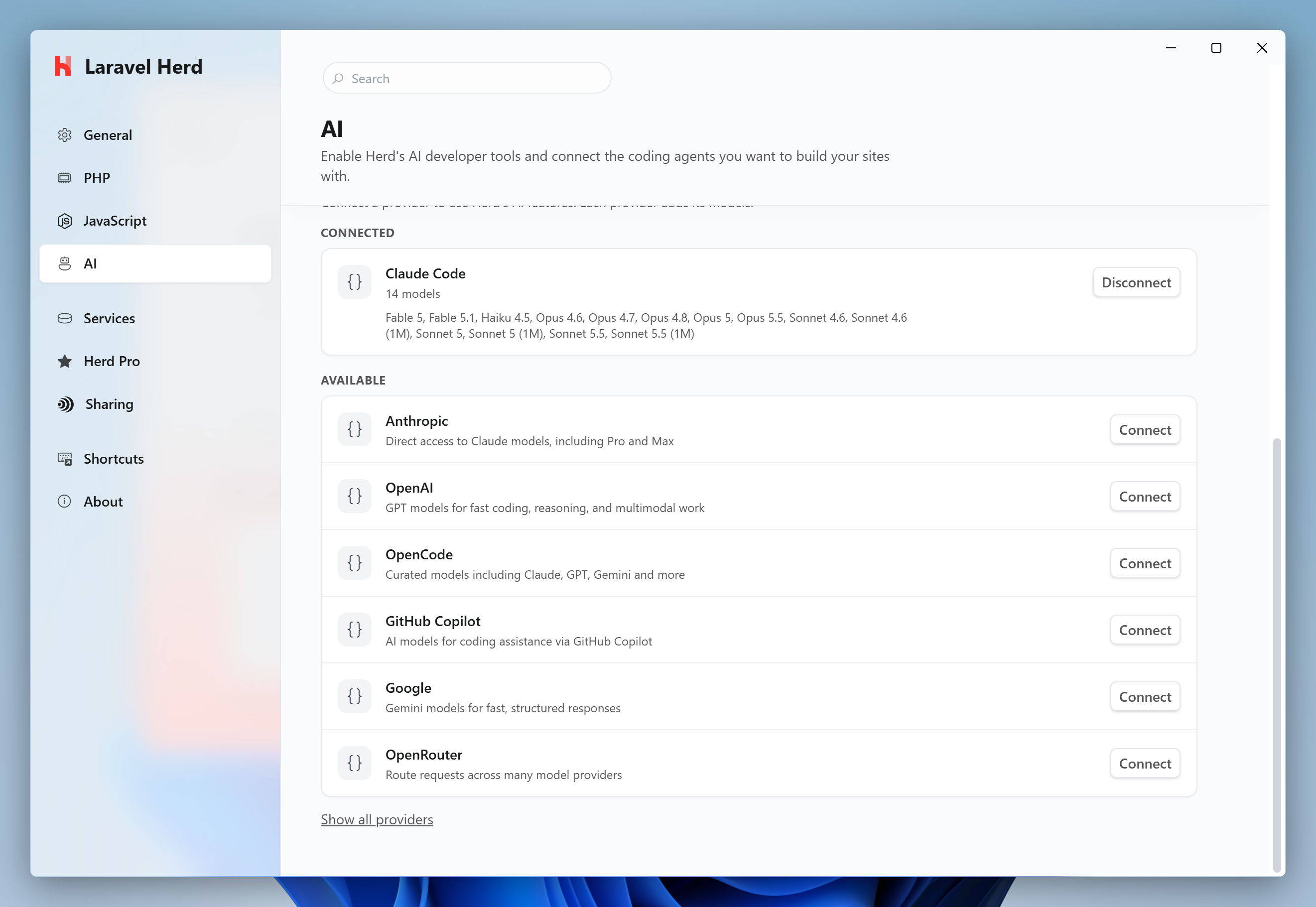Click the JavaScript hexagon icon
Image resolution: width=1316 pixels, height=907 pixels.
pyautogui.click(x=65, y=221)
